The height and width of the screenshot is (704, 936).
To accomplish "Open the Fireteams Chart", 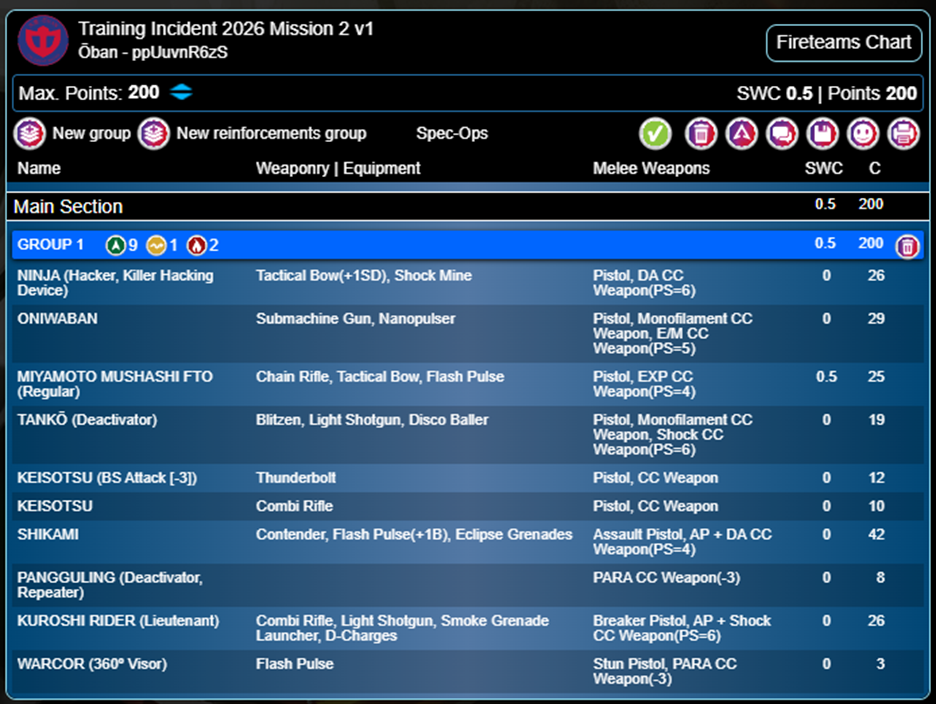I will tap(843, 42).
